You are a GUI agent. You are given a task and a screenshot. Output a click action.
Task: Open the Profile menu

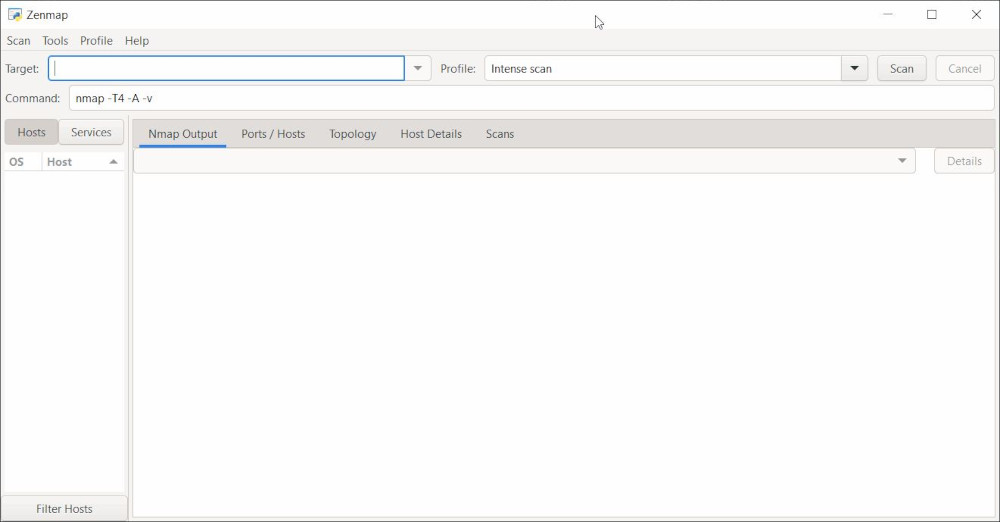[x=96, y=41]
